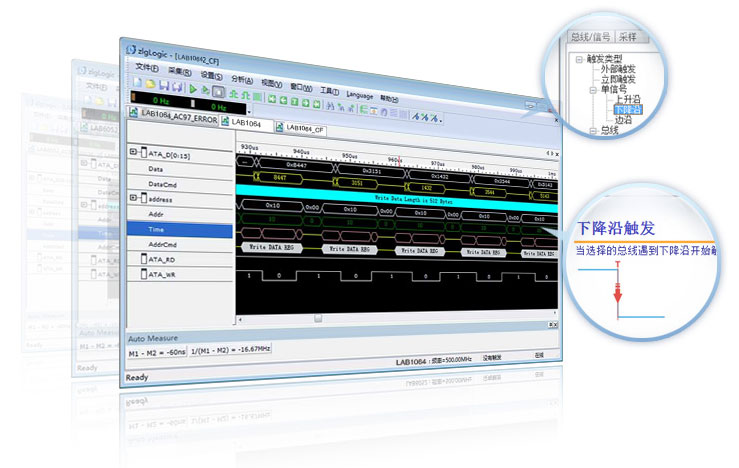Viewport: 739px width, 468px height.
Task: Select 立即触发 trigger type
Action: (x=618, y=79)
